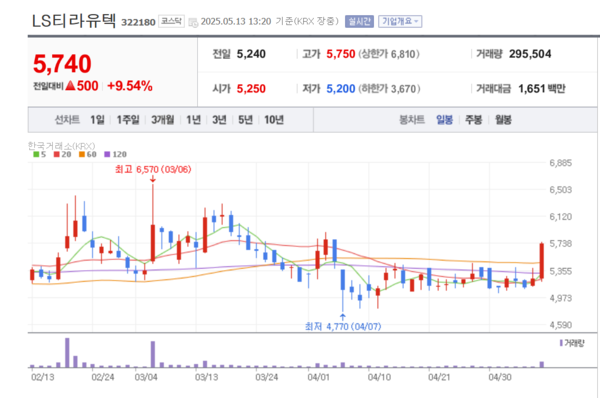Select the 3년 line chart tab

click(219, 120)
